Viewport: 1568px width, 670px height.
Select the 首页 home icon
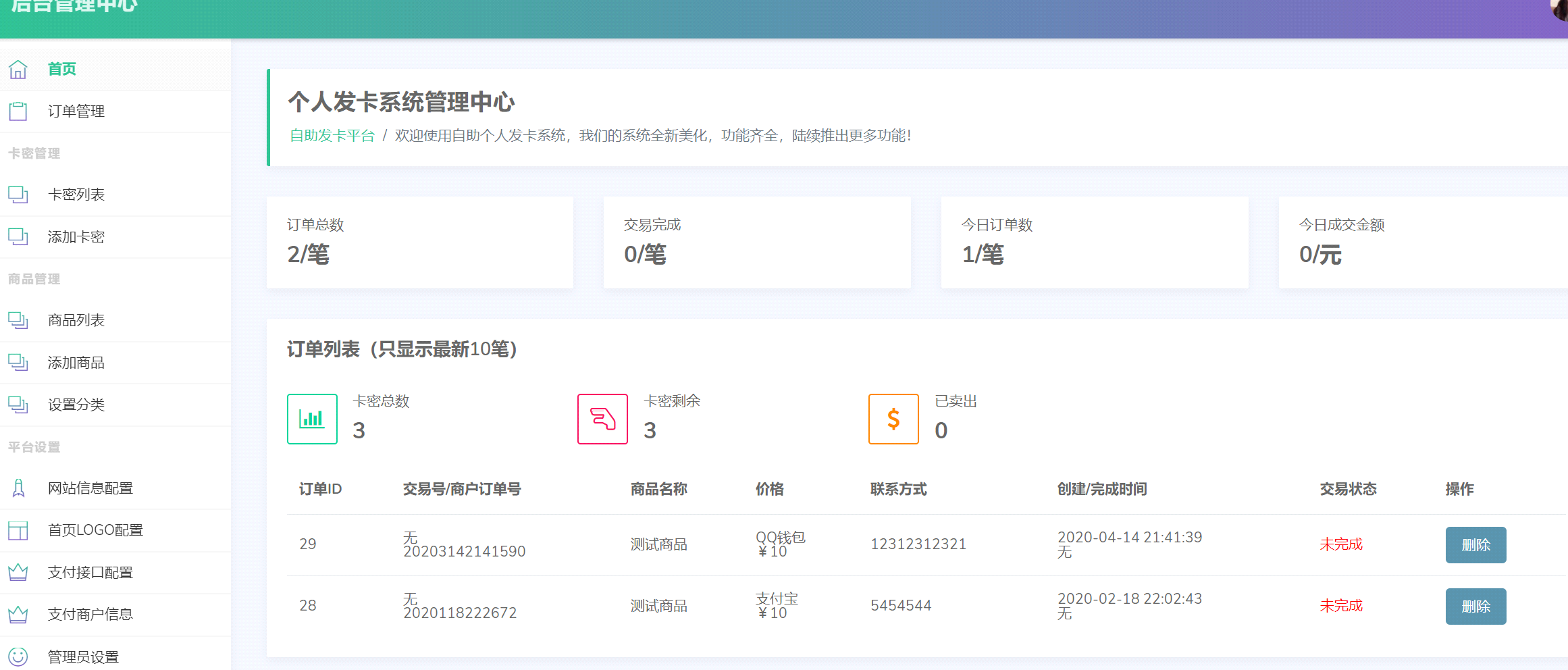pos(18,69)
